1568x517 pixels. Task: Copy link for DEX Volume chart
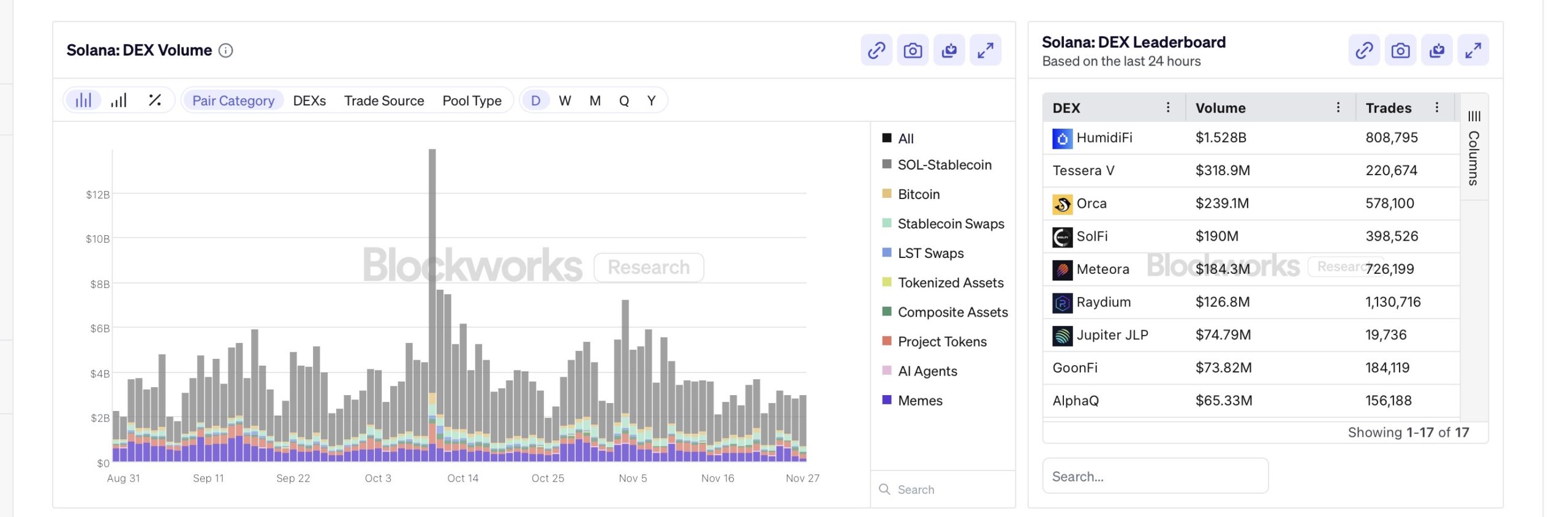point(876,50)
